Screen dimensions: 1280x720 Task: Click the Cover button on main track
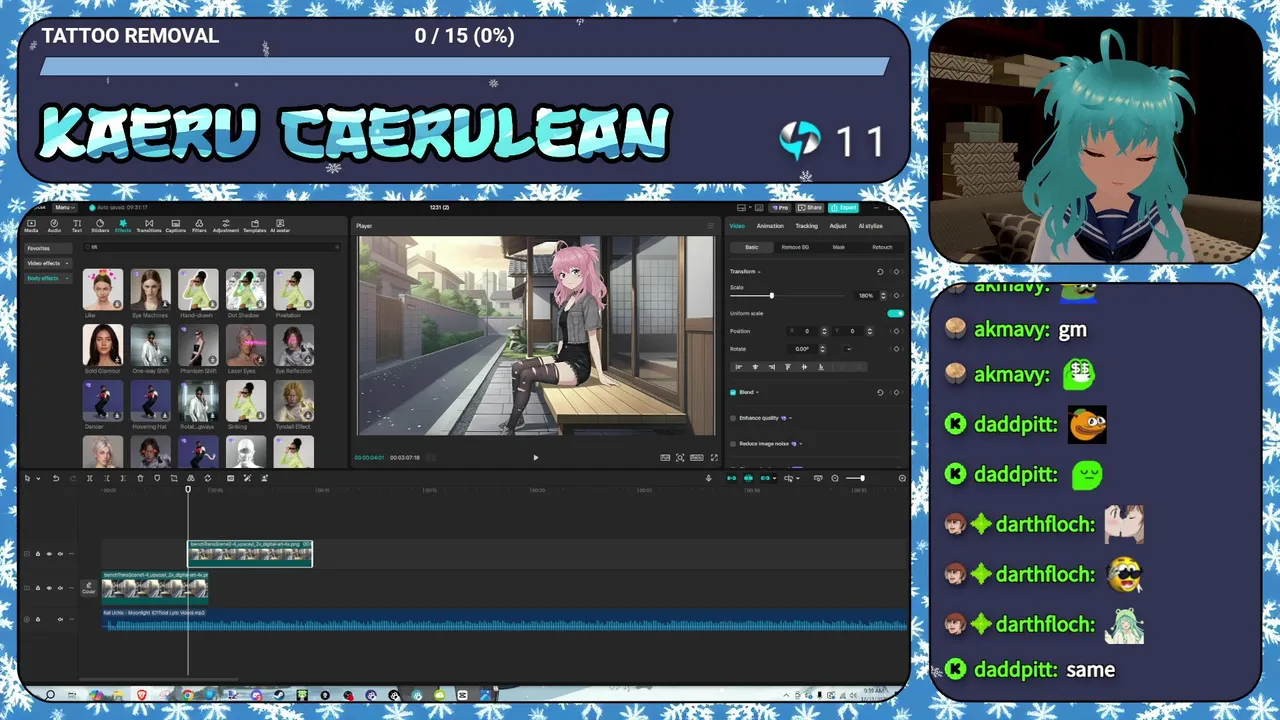(89, 588)
